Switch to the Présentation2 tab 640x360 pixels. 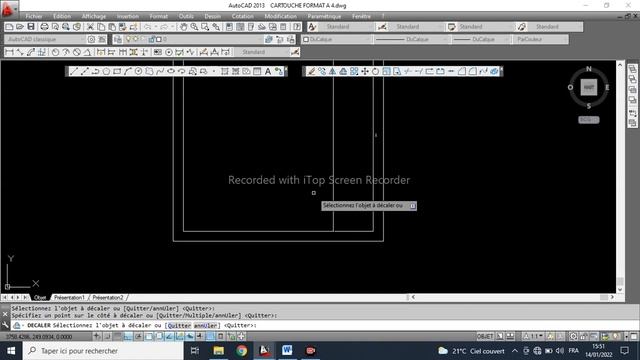(x=108, y=298)
